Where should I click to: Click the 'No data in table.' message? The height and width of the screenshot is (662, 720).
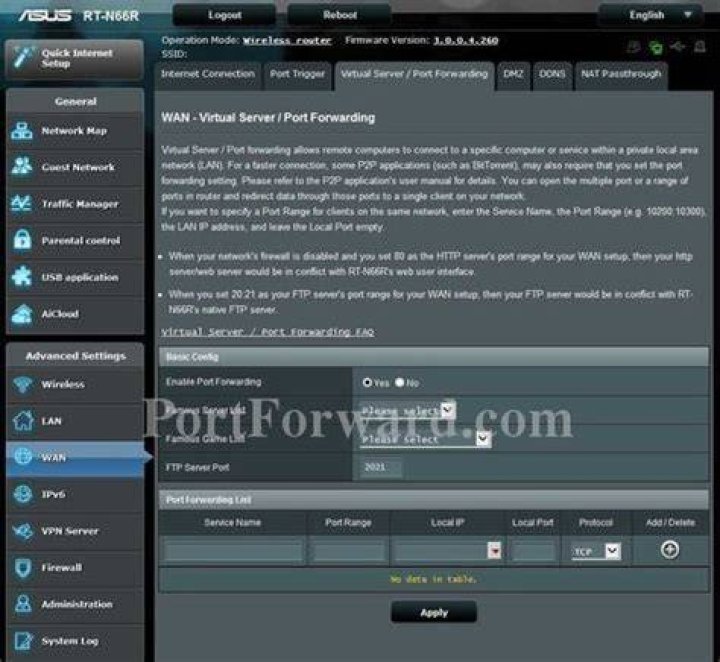click(433, 579)
